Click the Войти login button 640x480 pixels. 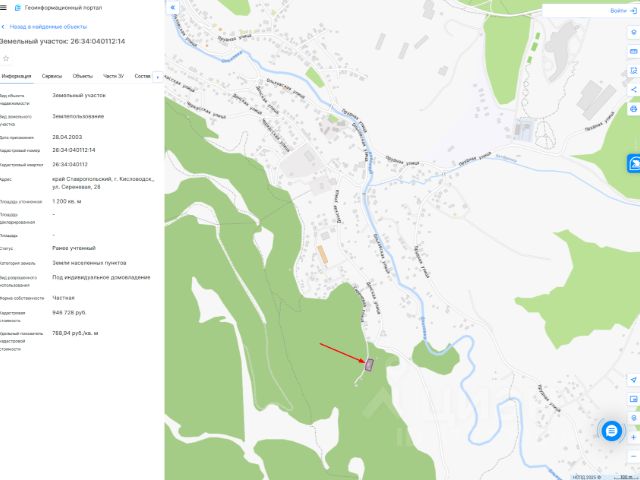623,11
